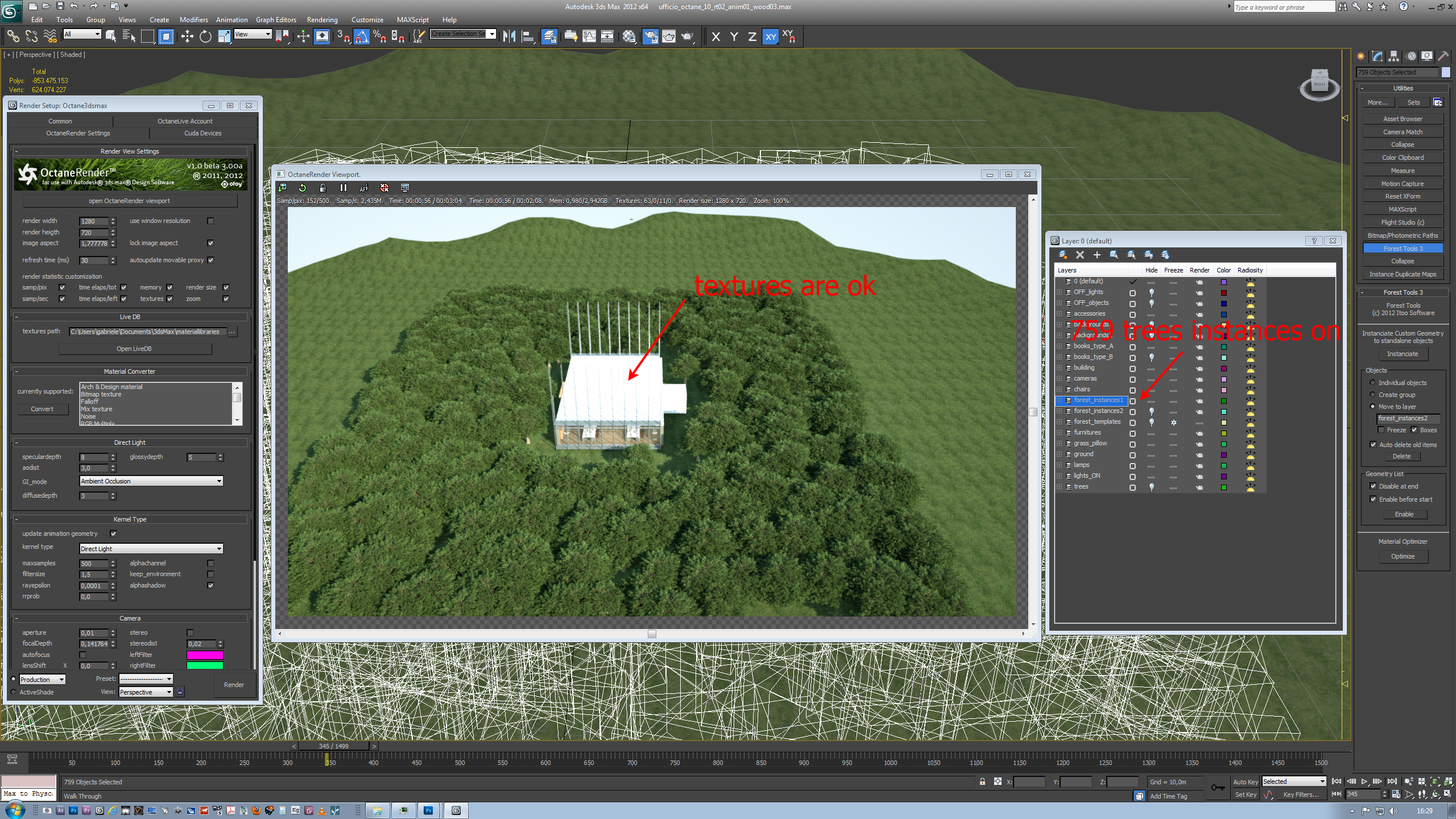This screenshot has width=1456, height=819.
Task: Open the kernel type Direct Light dropdown
Action: (151, 549)
